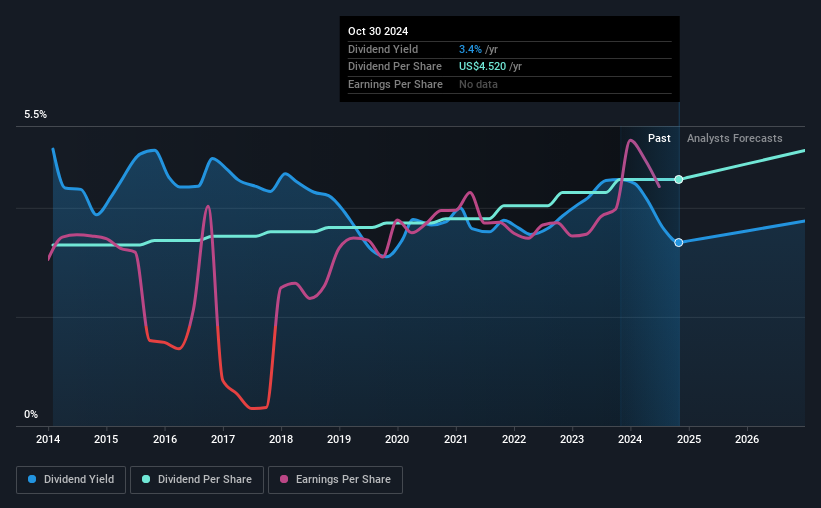The height and width of the screenshot is (508, 821).
Task: Click the 5.5% y-axis label
Action: pyautogui.click(x=35, y=115)
